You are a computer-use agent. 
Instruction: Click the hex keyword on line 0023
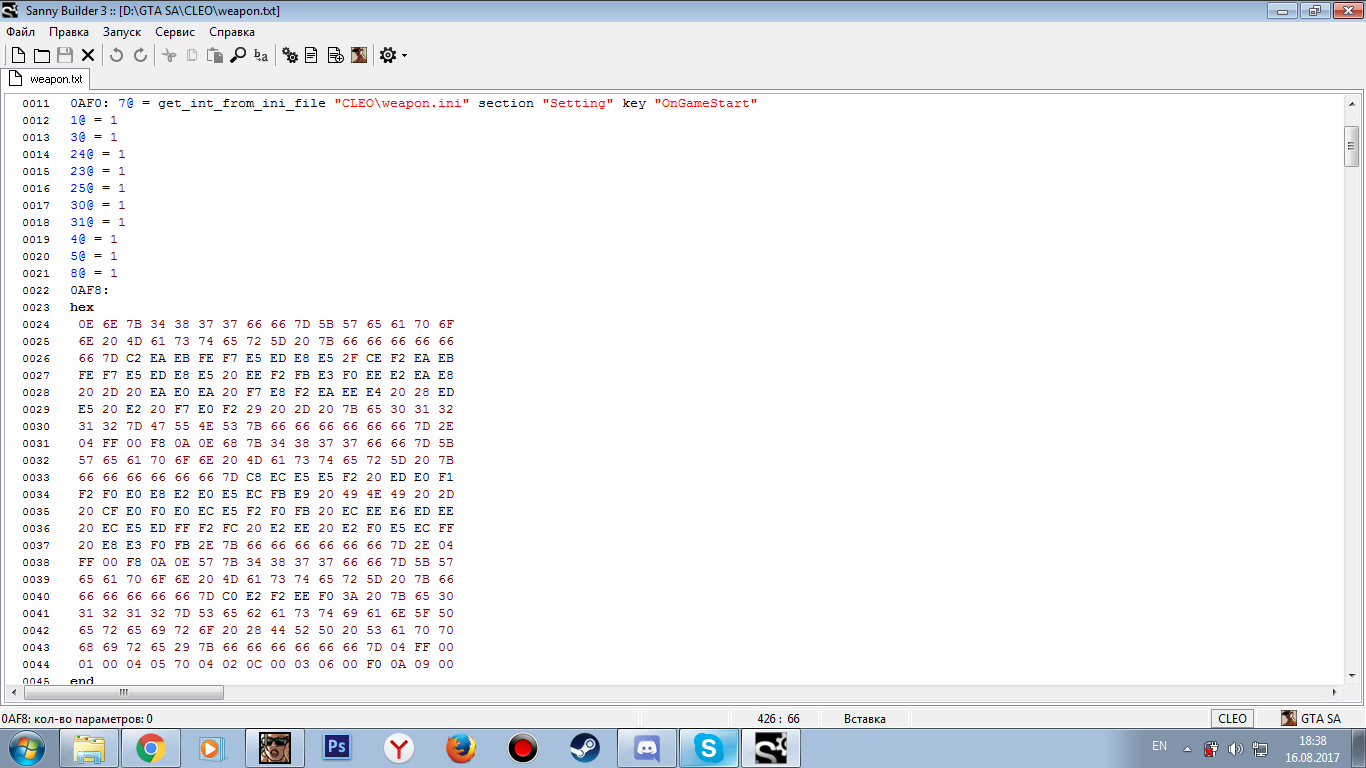click(82, 307)
